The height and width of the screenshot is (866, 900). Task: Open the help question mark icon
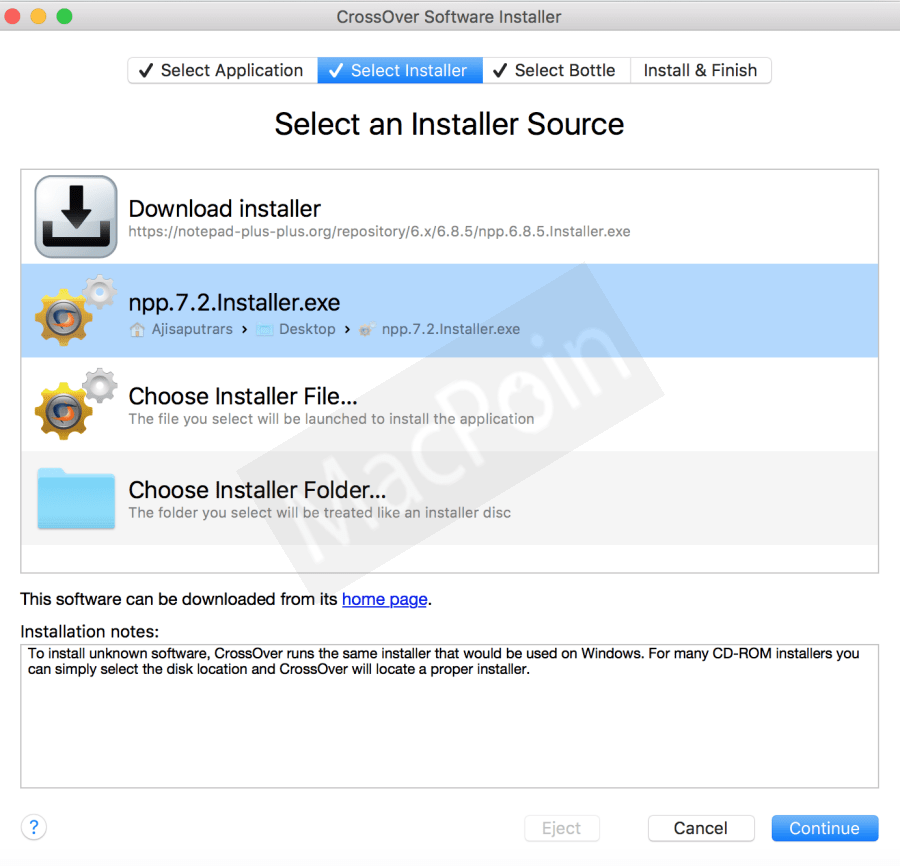[33, 827]
